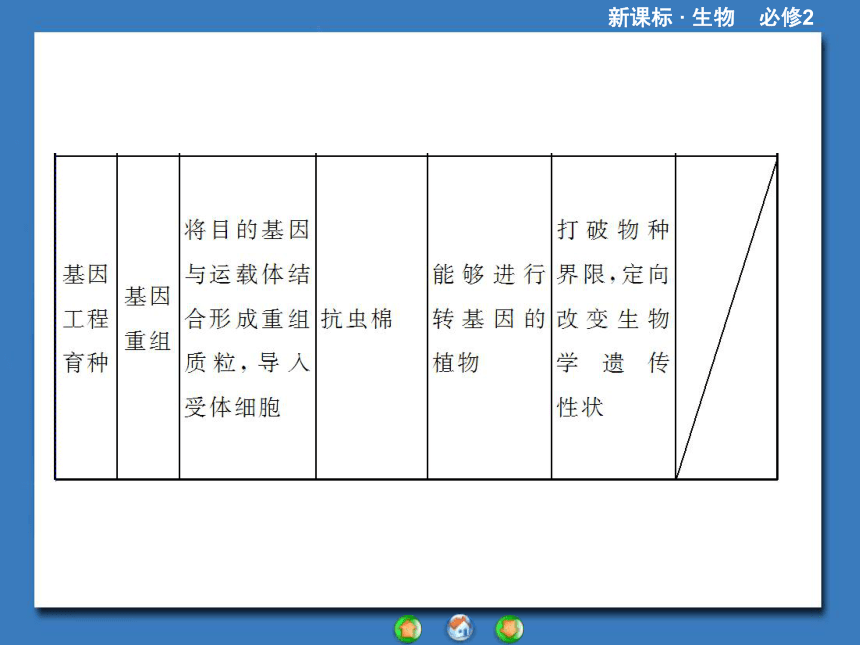860x645 pixels.
Task: Click the cell 能够进行转基因的植物
Action: point(490,318)
